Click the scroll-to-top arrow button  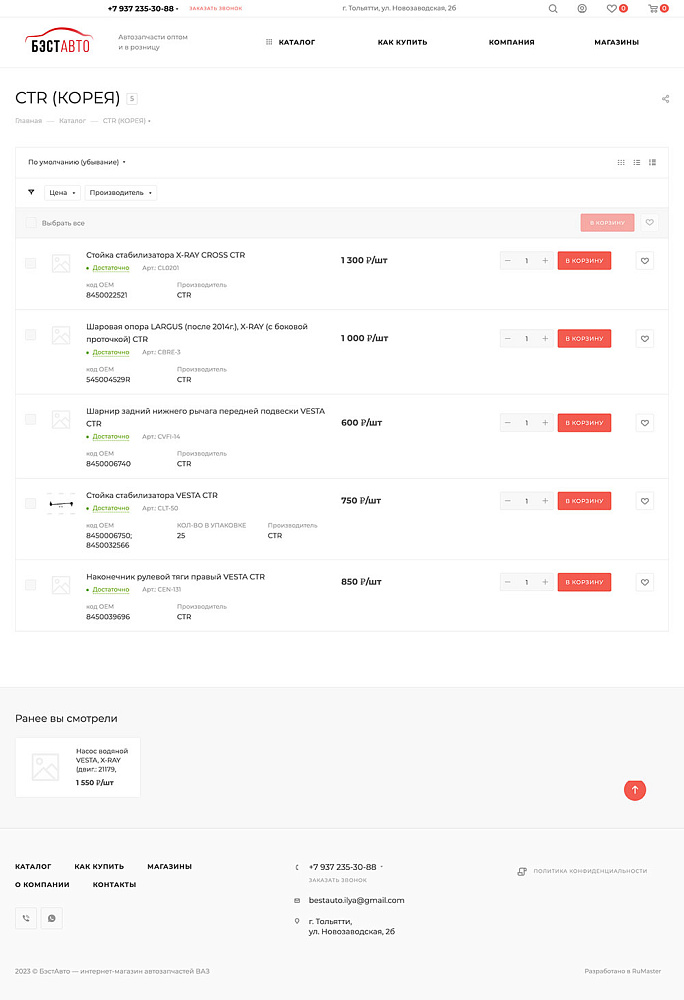635,790
